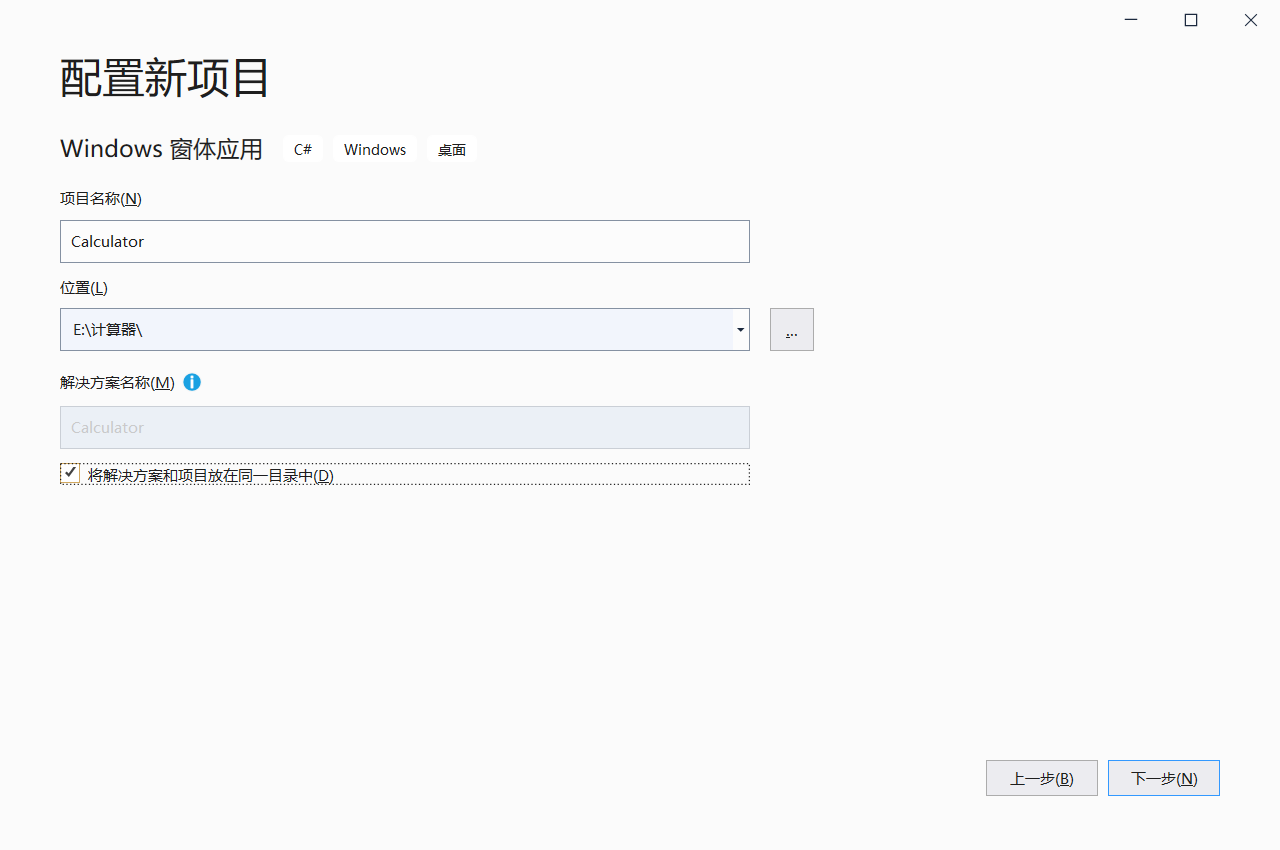Screen dimensions: 1280x850
Task: Maximize the dialog window
Action: (x=1190, y=19)
